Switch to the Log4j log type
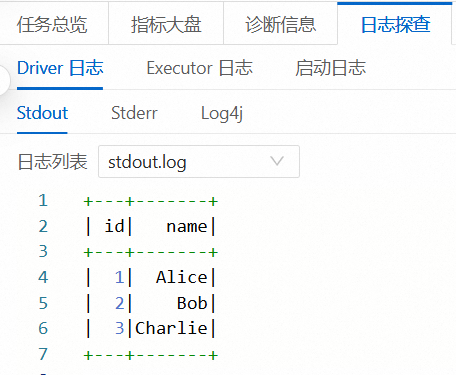The height and width of the screenshot is (375, 456). [x=222, y=113]
